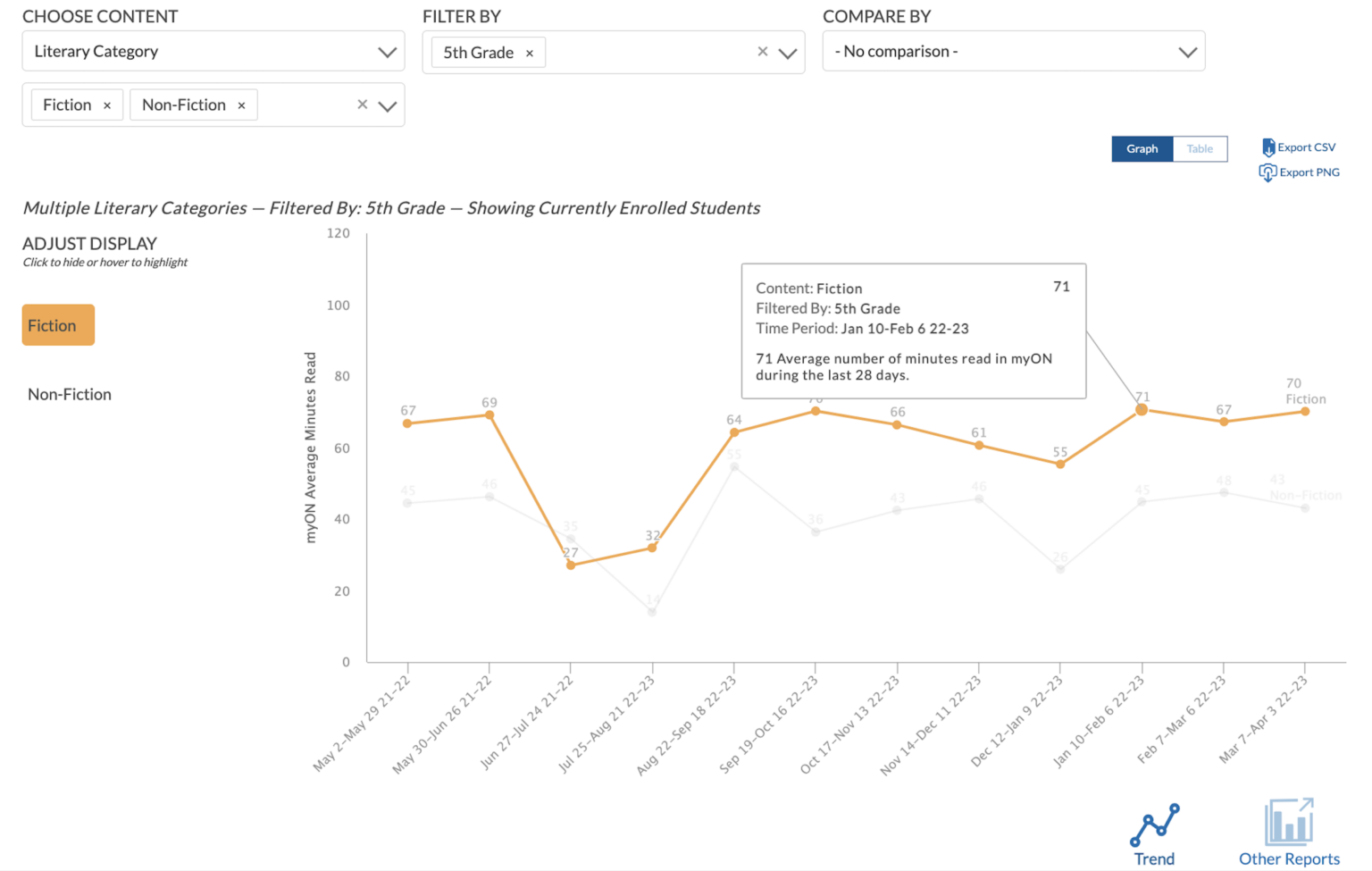This screenshot has width=1372, height=871.
Task: Switch the view toggle from Graph to Table
Action: (x=1200, y=148)
